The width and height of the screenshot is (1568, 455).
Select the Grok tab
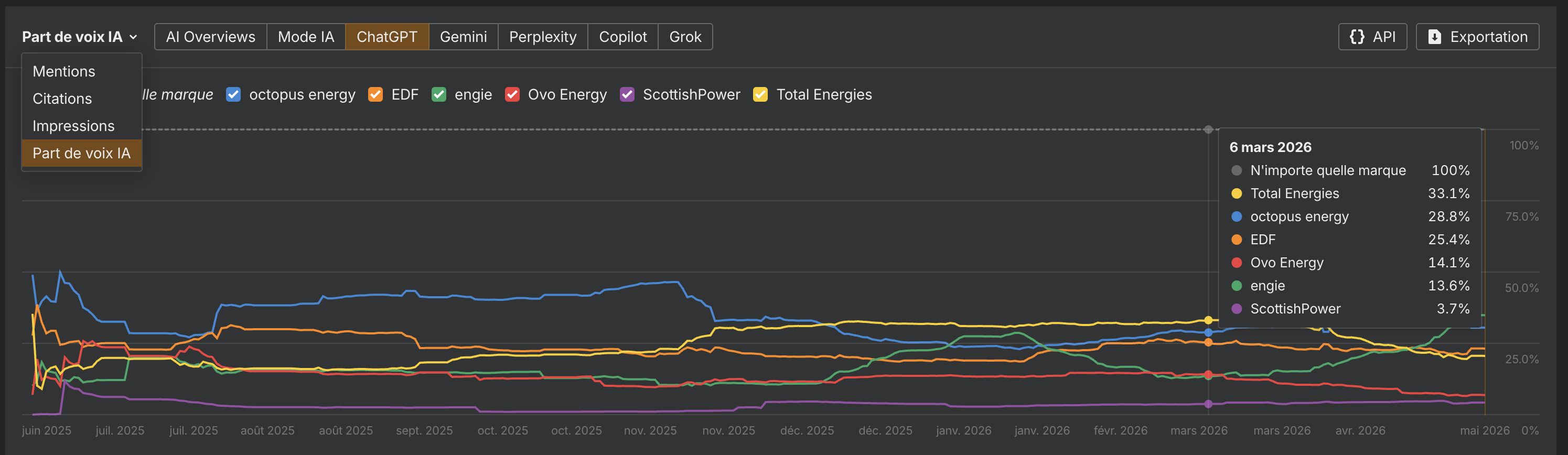tap(685, 37)
